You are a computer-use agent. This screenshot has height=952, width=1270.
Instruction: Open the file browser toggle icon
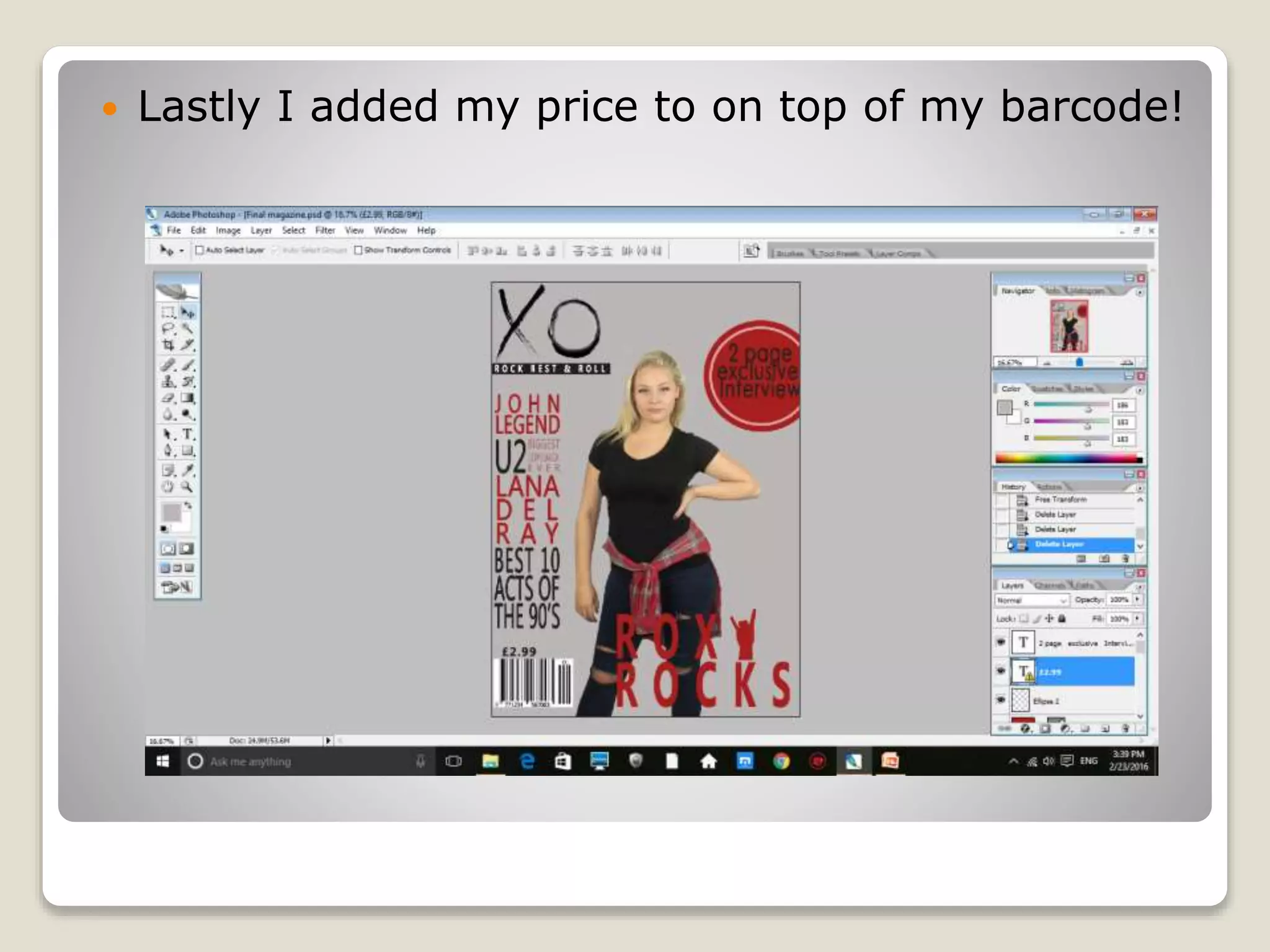752,251
